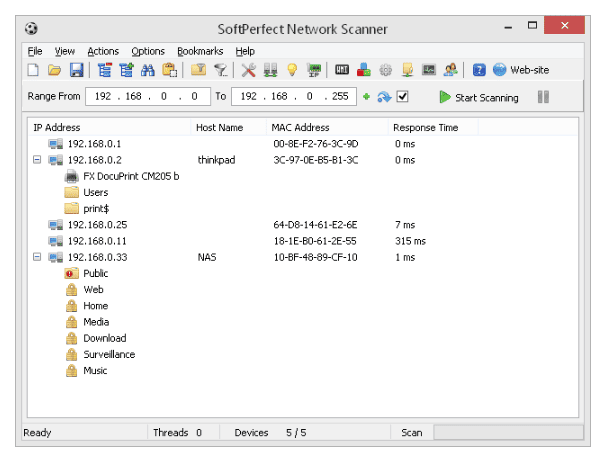Click the pause scanning icon

point(543,97)
